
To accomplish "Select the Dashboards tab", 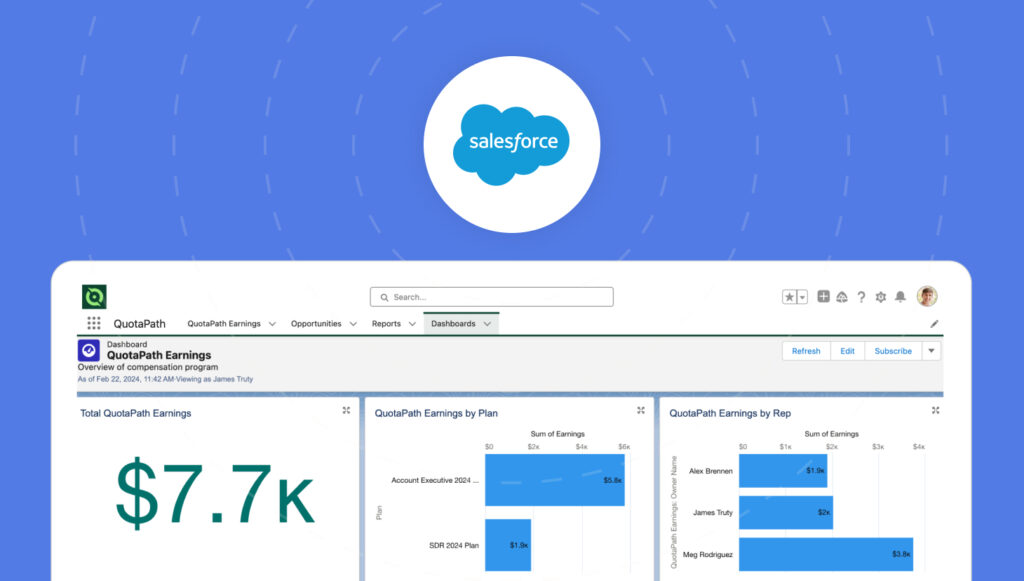I will pos(455,323).
